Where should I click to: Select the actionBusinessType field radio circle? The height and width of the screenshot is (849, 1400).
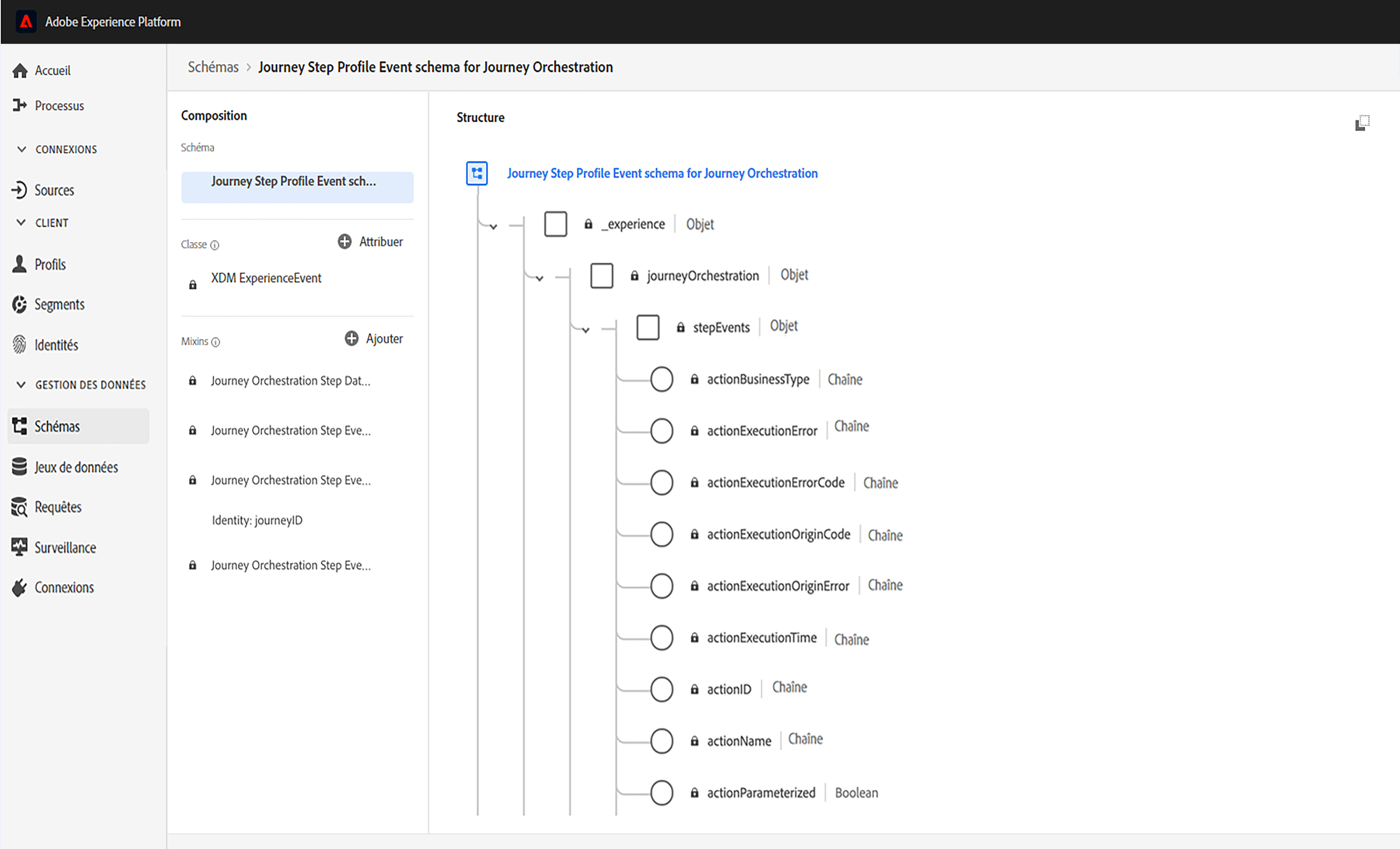[661, 380]
